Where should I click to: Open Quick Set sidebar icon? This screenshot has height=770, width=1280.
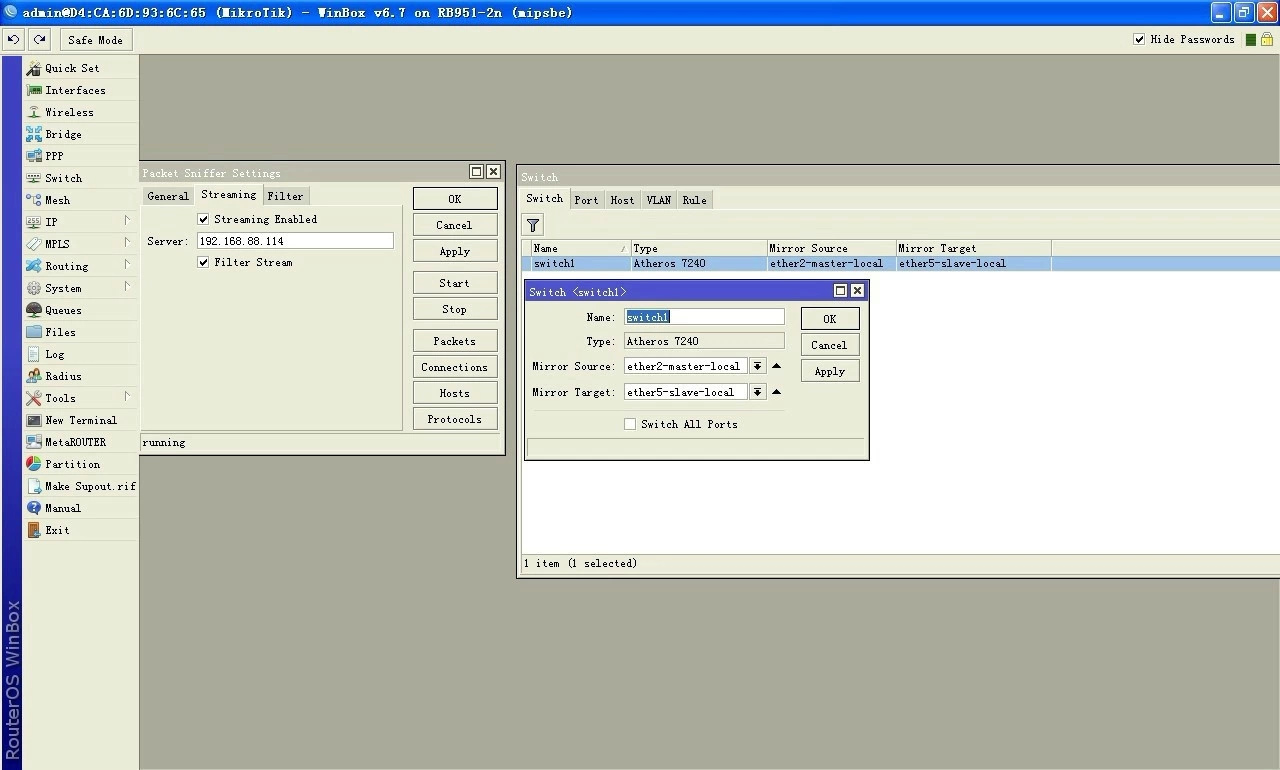[x=34, y=68]
